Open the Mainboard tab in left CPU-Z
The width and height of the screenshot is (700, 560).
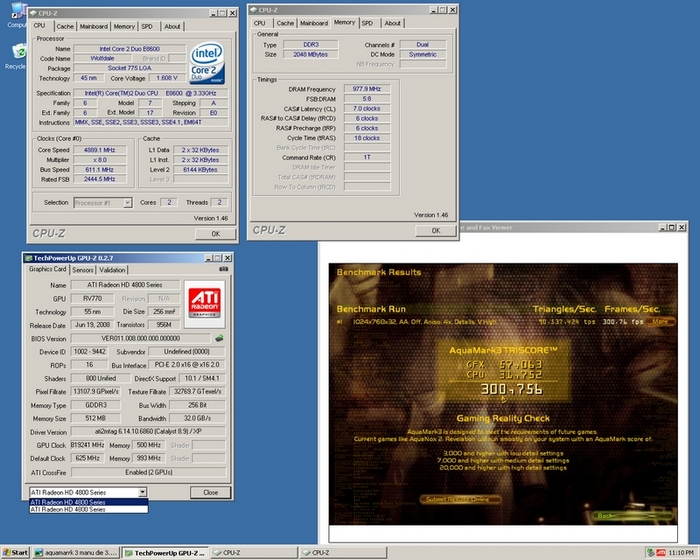tap(94, 26)
